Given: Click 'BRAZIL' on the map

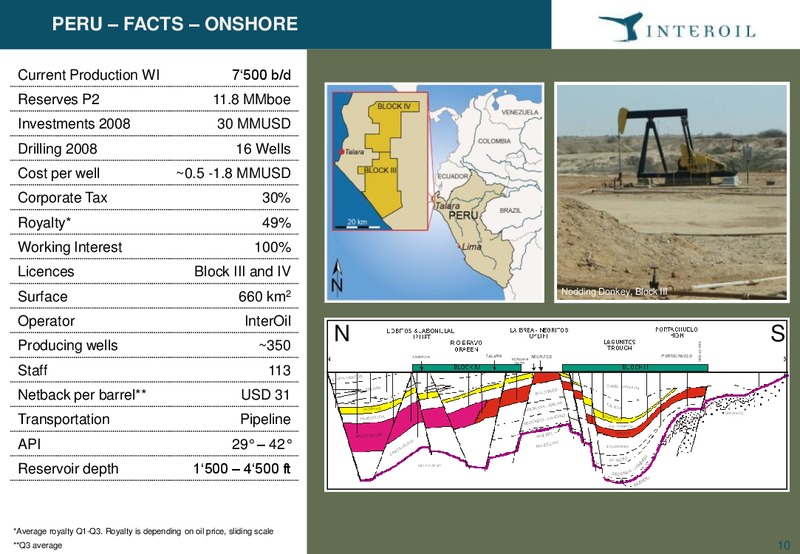Looking at the screenshot, I should point(510,210).
